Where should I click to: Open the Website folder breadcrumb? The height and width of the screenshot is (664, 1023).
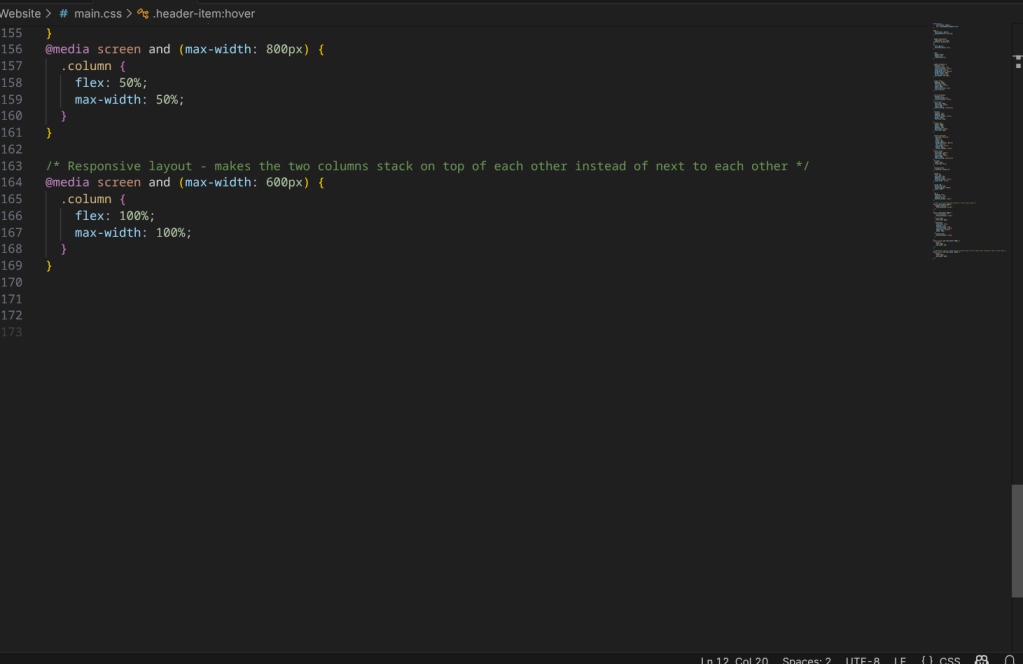coord(20,14)
